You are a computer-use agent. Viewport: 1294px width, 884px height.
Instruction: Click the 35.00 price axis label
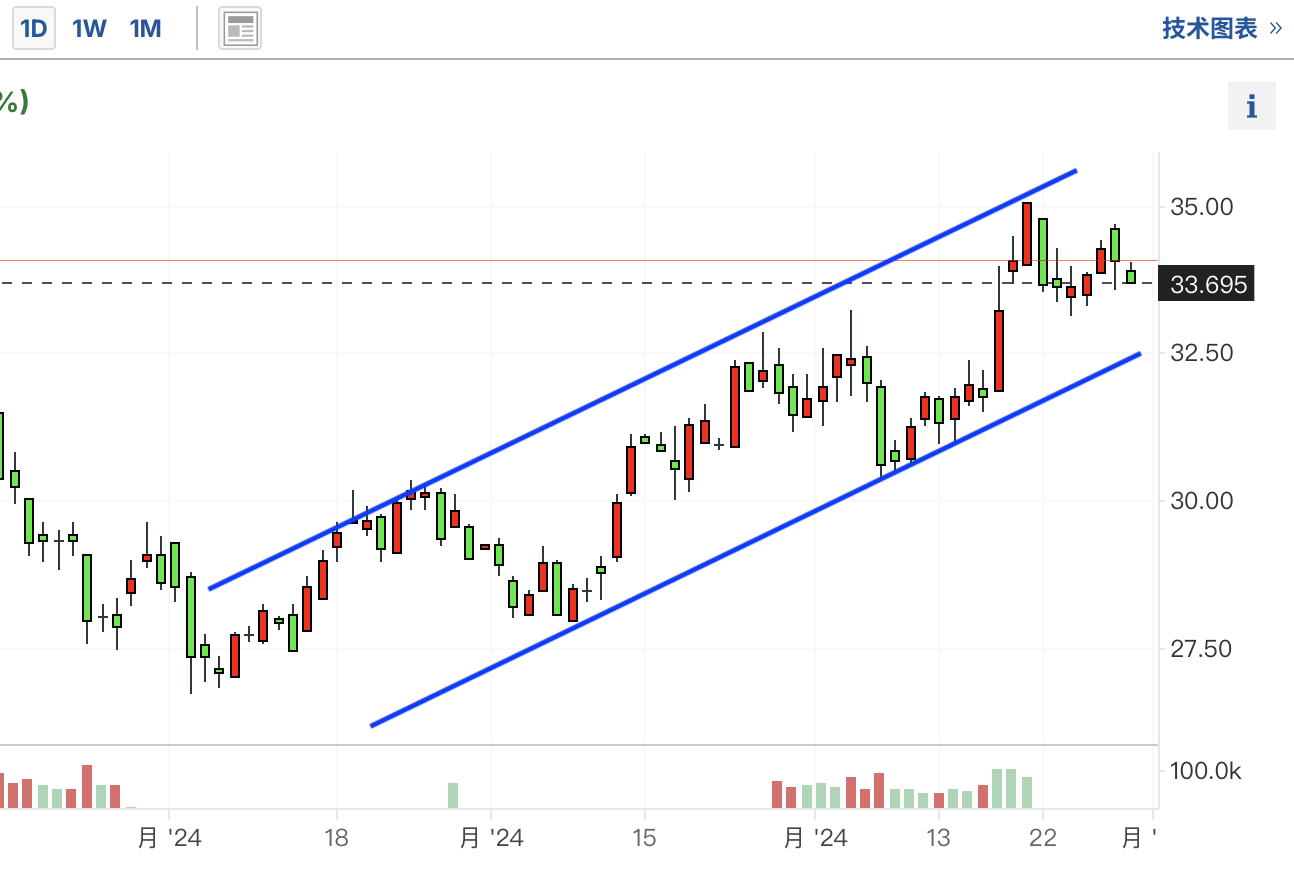pyautogui.click(x=1202, y=207)
